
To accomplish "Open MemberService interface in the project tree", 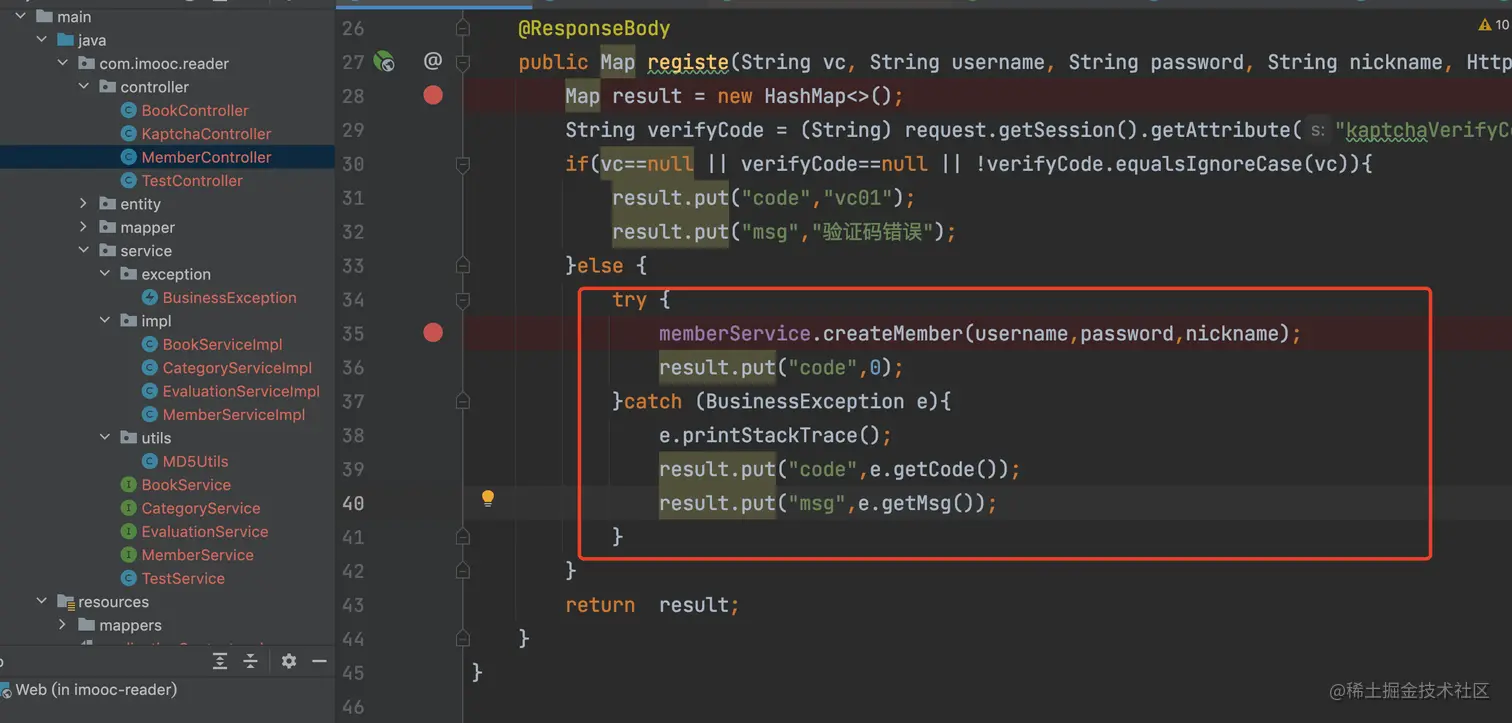I will tap(197, 555).
